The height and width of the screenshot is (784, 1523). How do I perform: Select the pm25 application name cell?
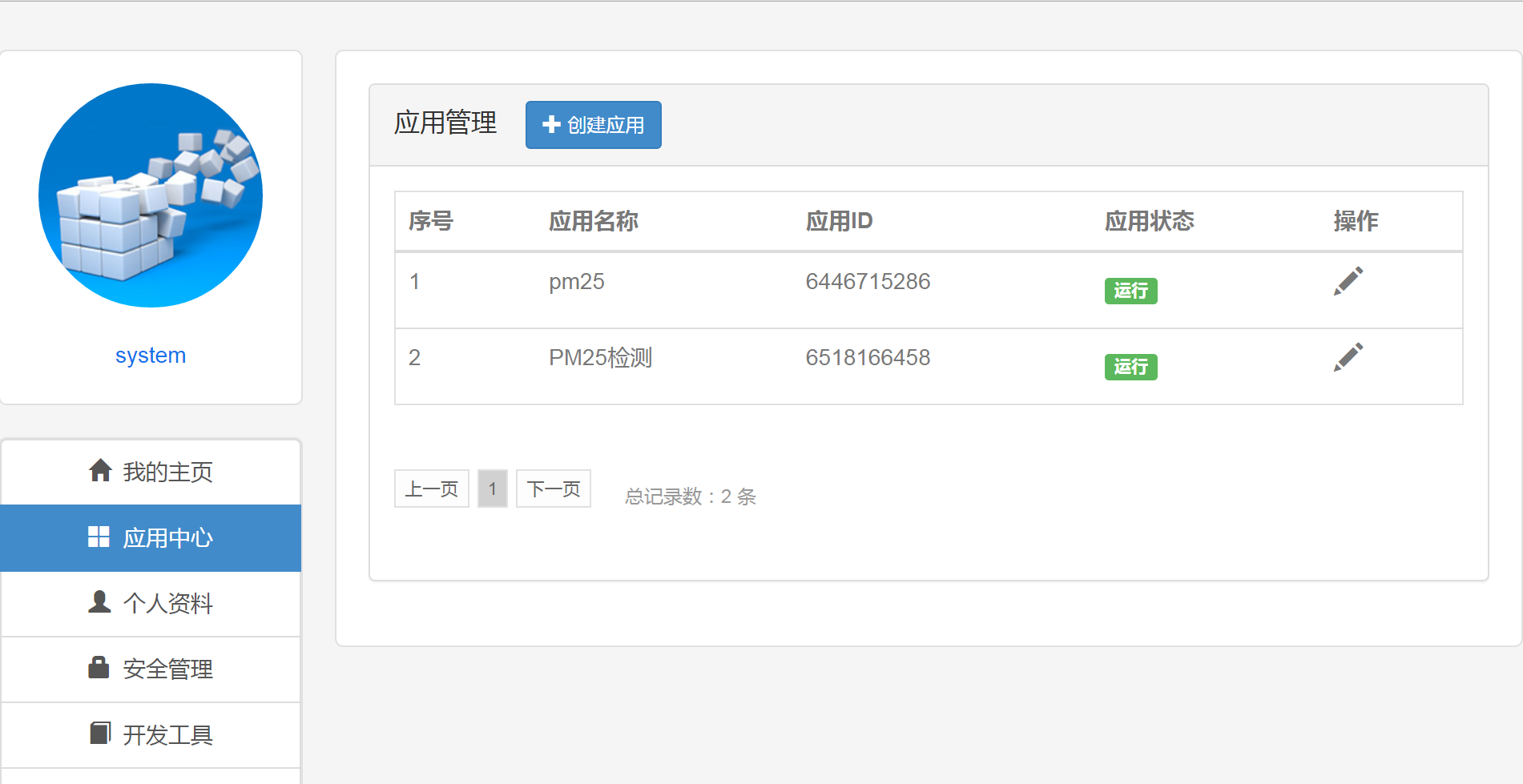(576, 282)
